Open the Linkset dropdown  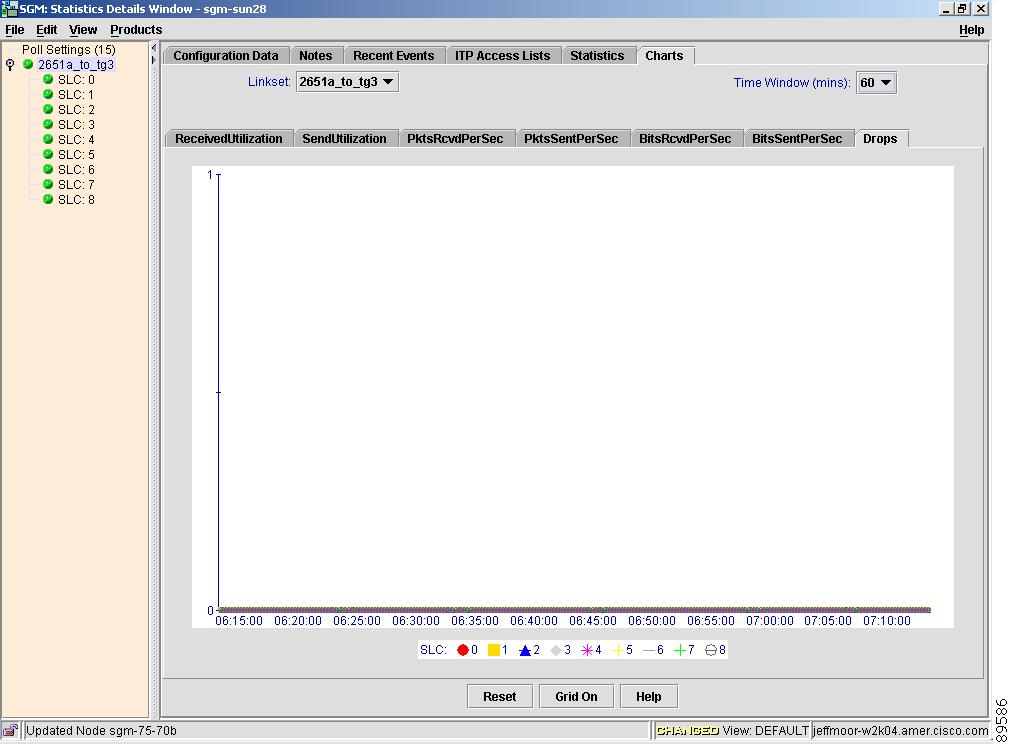[x=347, y=82]
